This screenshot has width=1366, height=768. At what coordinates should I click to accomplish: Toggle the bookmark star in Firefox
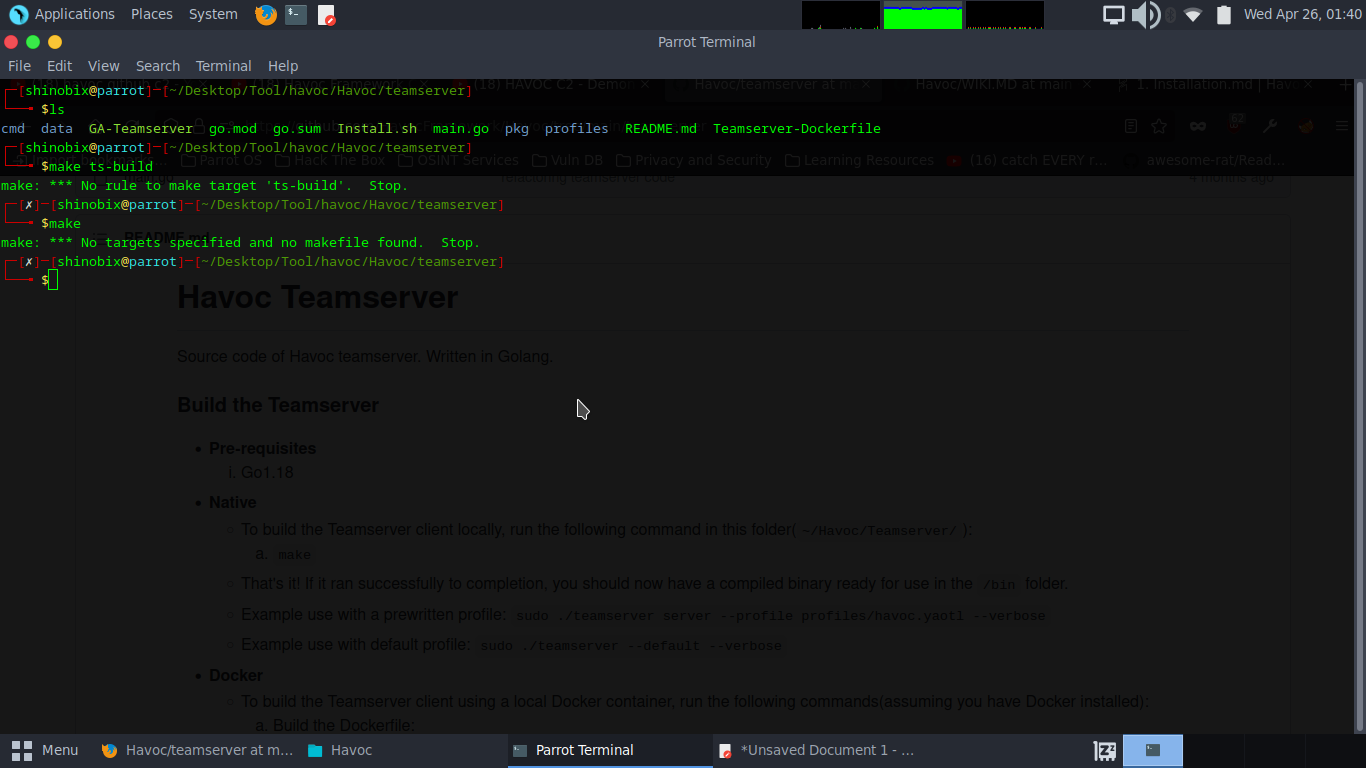coord(1158,126)
